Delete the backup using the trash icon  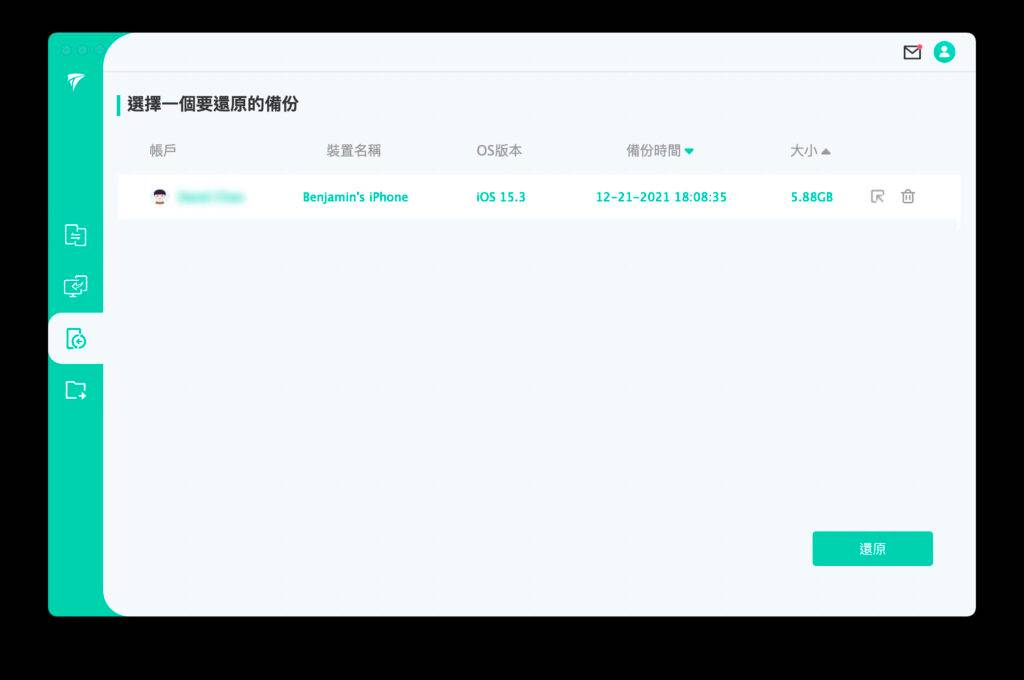pyautogui.click(x=908, y=197)
